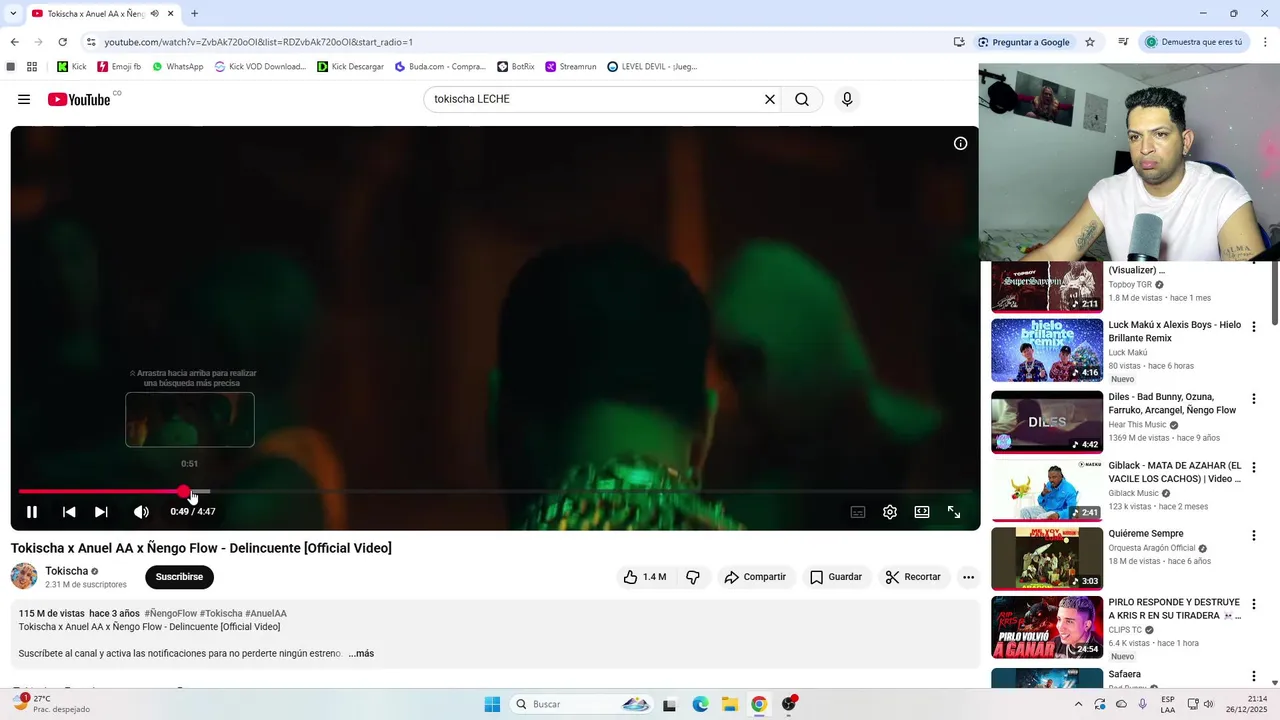This screenshot has width=1280, height=720.
Task: Open browser tab search dropdown
Action: 13,13
